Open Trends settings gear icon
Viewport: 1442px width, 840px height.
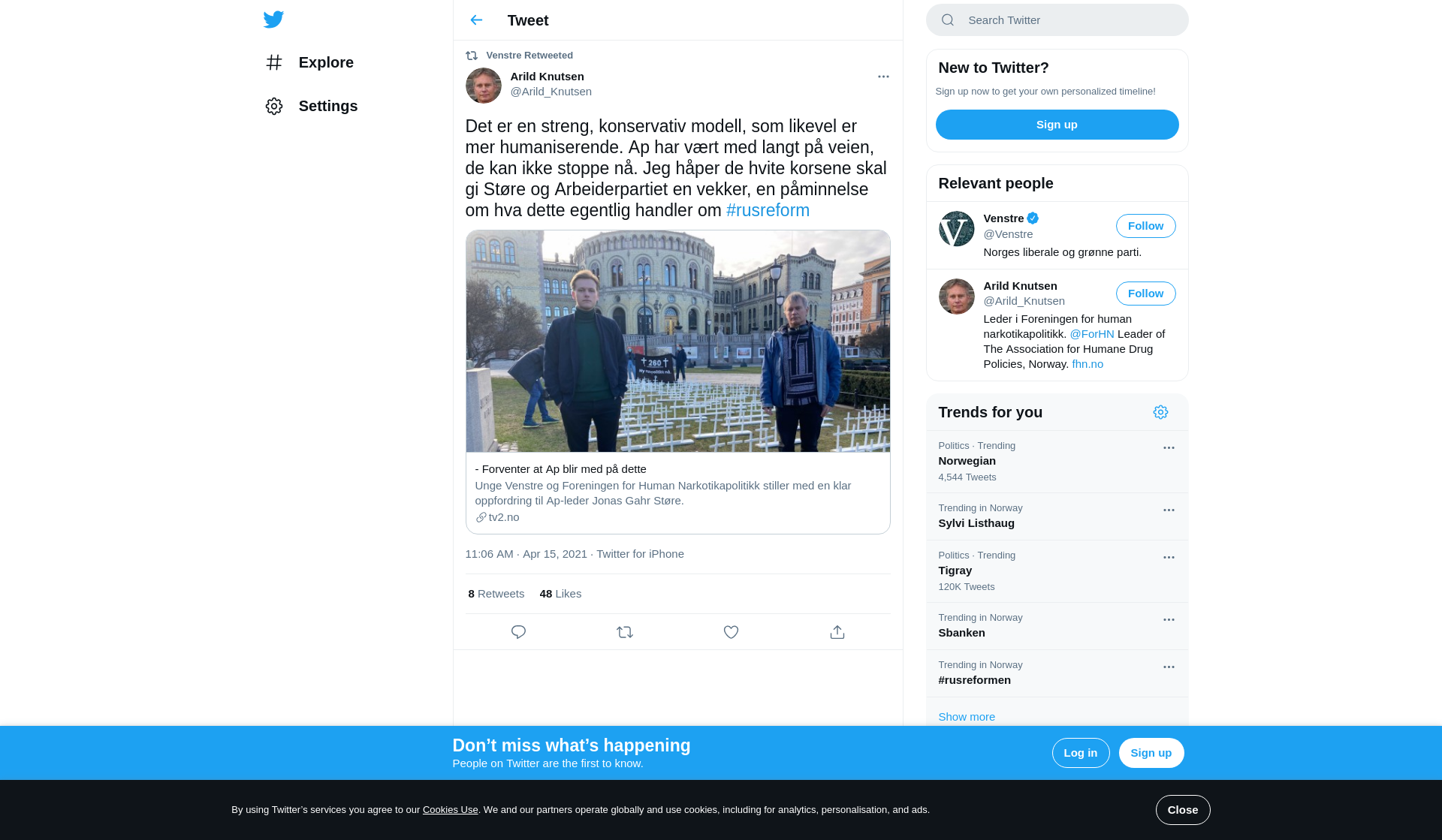point(1160,412)
